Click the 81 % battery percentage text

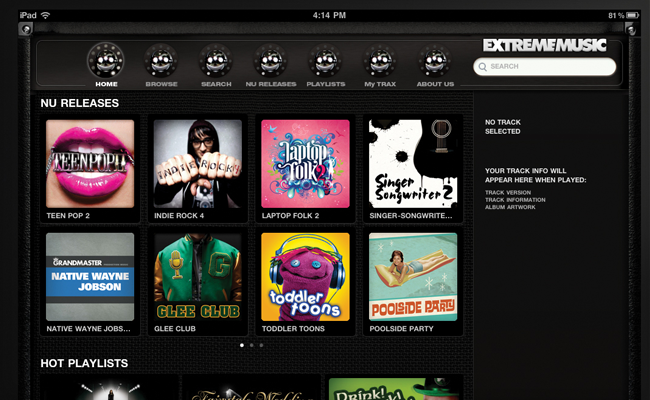pyautogui.click(x=616, y=16)
